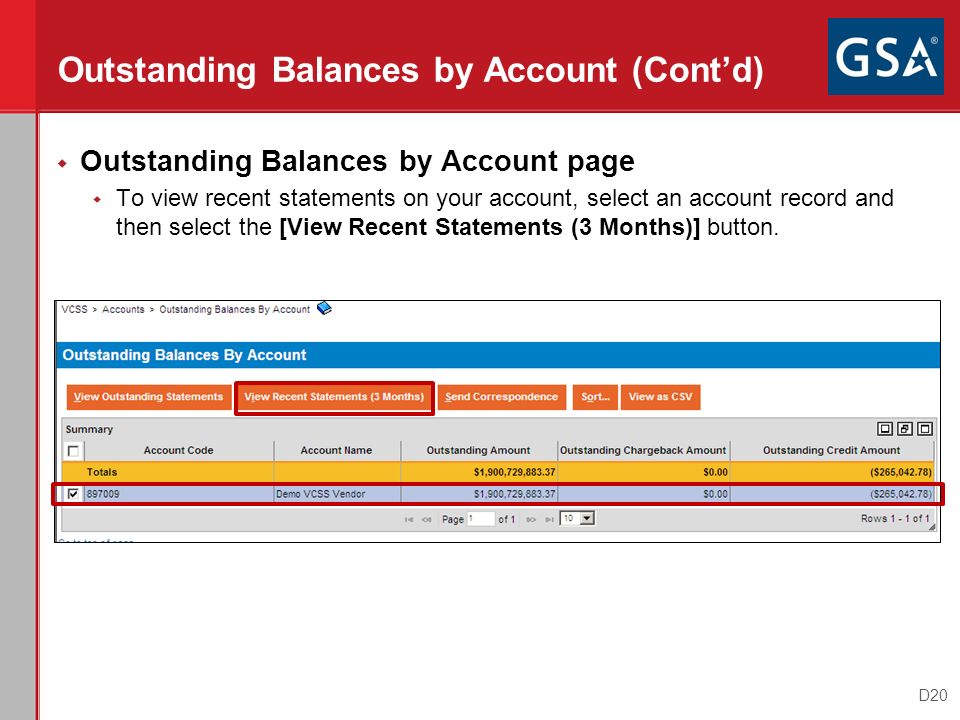
Task: Click ($265,042.78) in row 897009
Action: 901,493
